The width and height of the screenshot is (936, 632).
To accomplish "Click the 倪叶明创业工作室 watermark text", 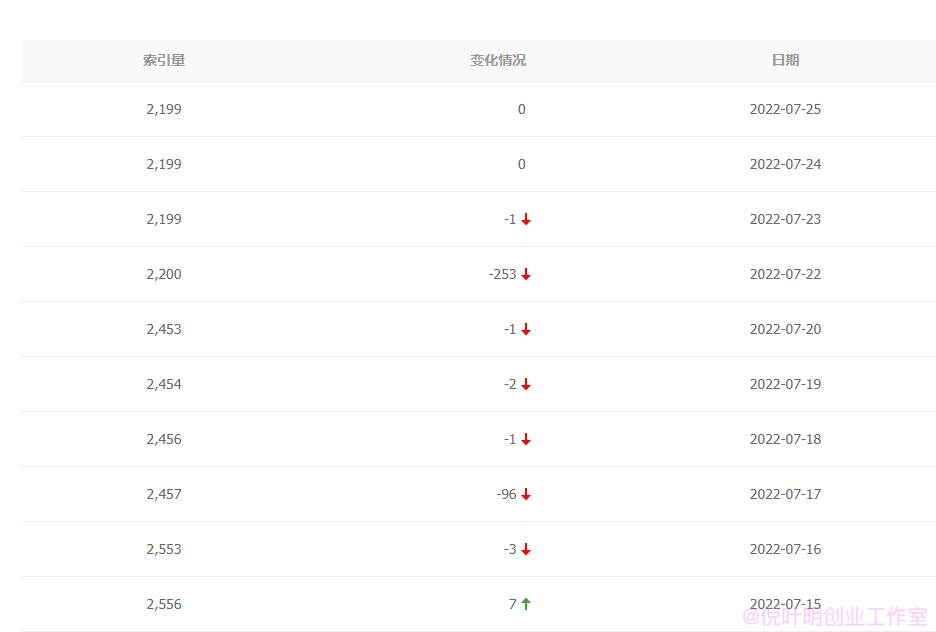I will point(835,616).
